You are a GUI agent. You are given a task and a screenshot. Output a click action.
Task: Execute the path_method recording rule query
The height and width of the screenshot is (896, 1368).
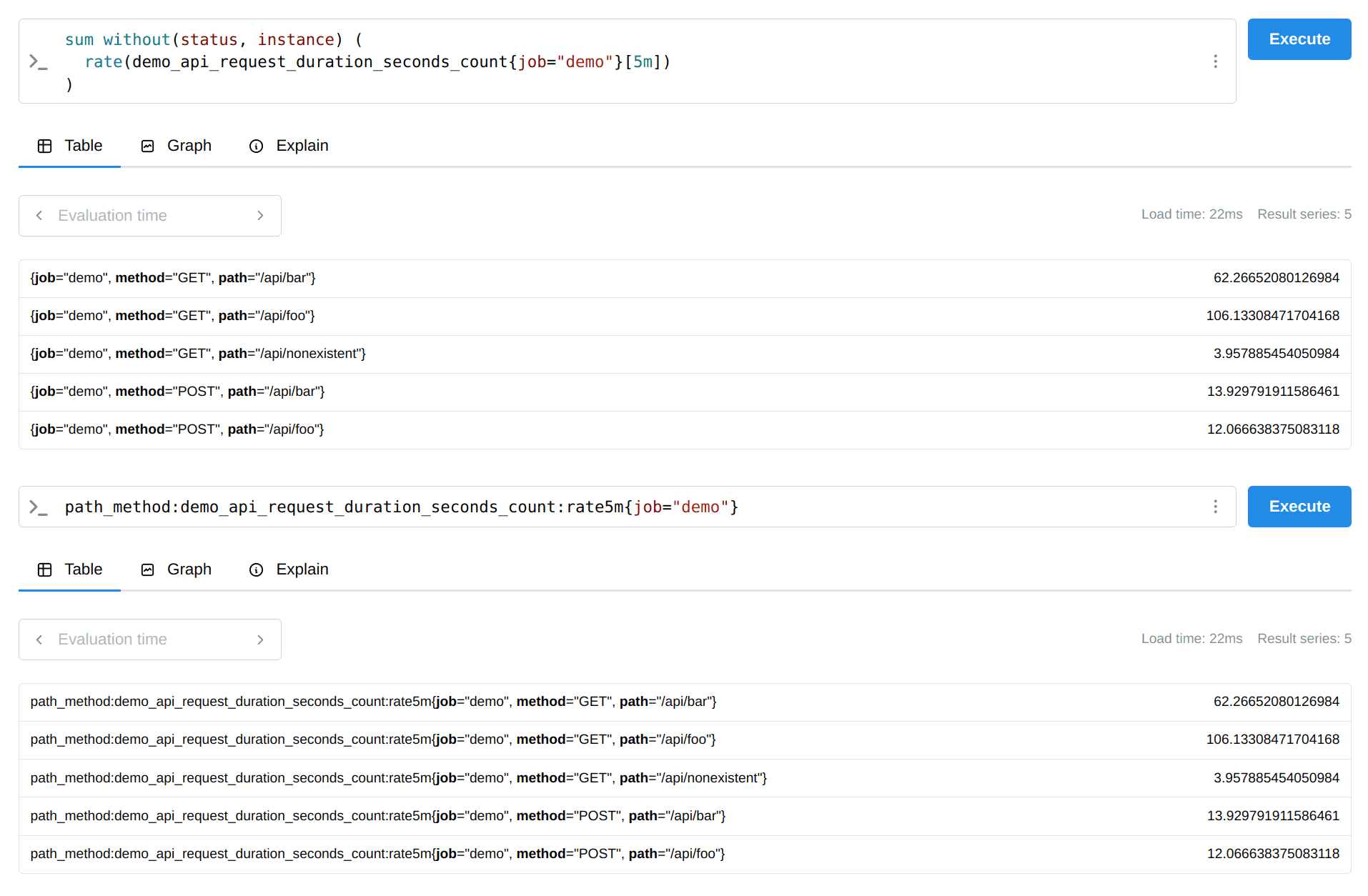(1299, 507)
